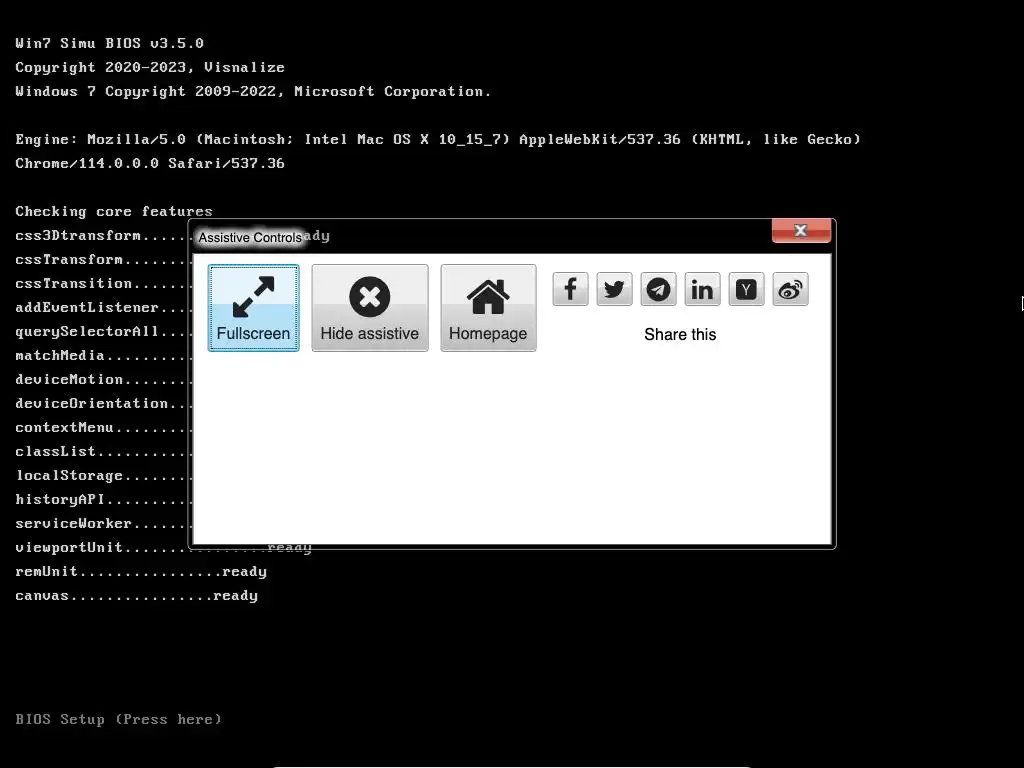Click the classList line

102,451
